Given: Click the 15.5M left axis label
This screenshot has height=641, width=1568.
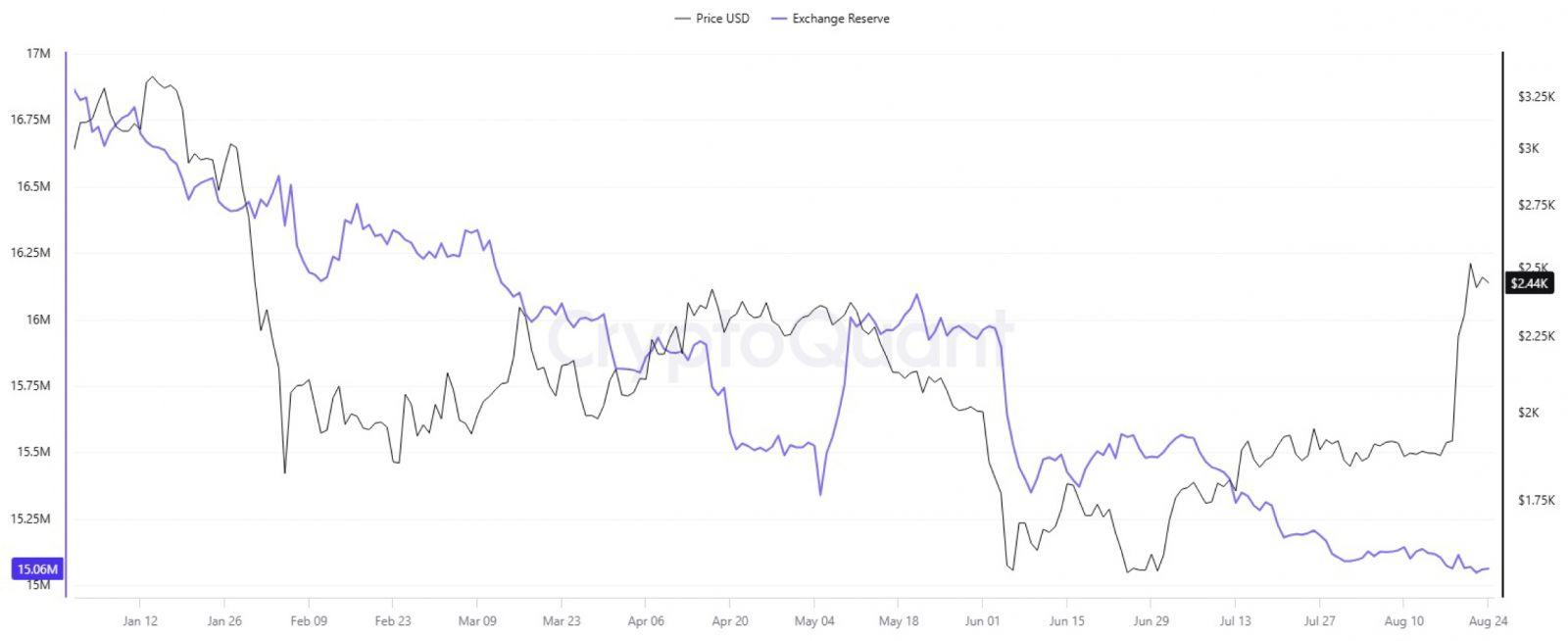Looking at the screenshot, I should pyautogui.click(x=33, y=452).
